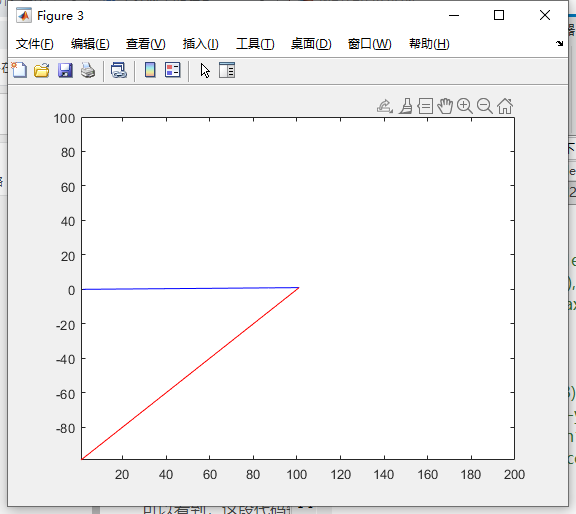This screenshot has height=514, width=576.
Task: Open the 工具(T) menu
Action: tap(255, 44)
